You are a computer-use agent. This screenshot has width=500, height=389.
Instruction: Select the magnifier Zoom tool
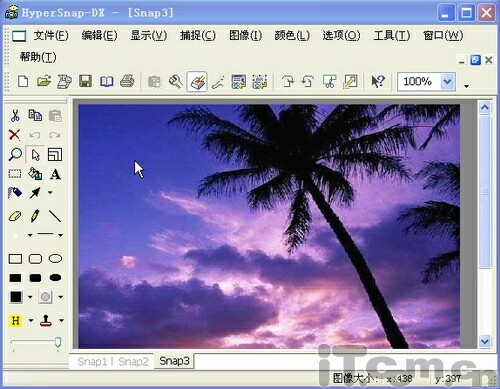(15, 154)
